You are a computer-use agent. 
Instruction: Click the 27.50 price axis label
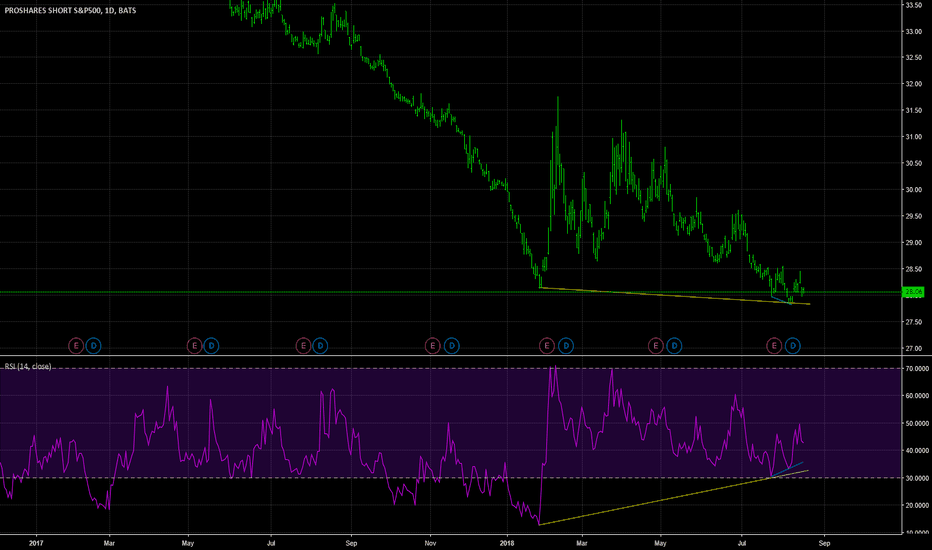click(914, 322)
